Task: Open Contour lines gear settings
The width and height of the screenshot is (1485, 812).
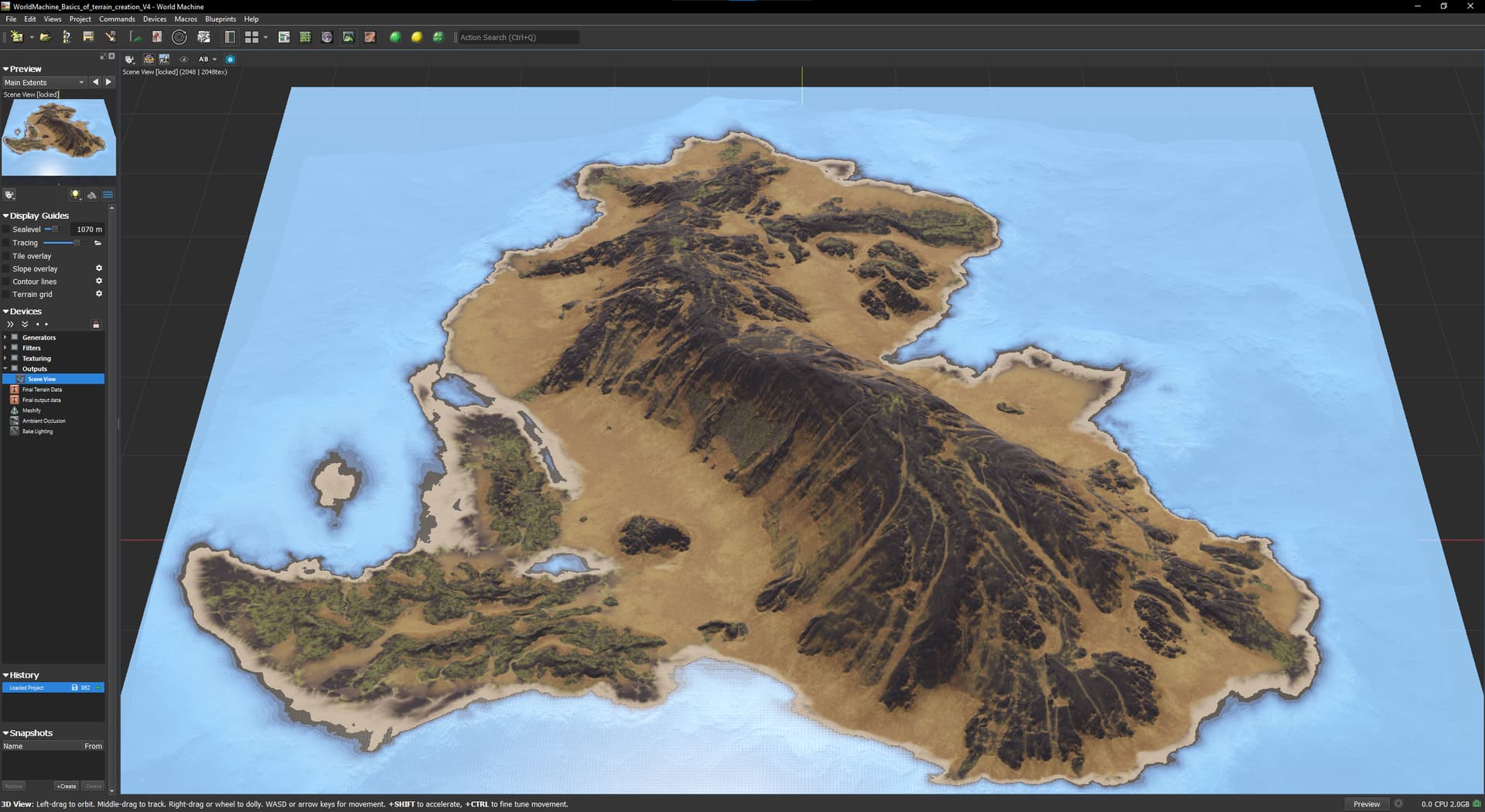Action: point(99,281)
